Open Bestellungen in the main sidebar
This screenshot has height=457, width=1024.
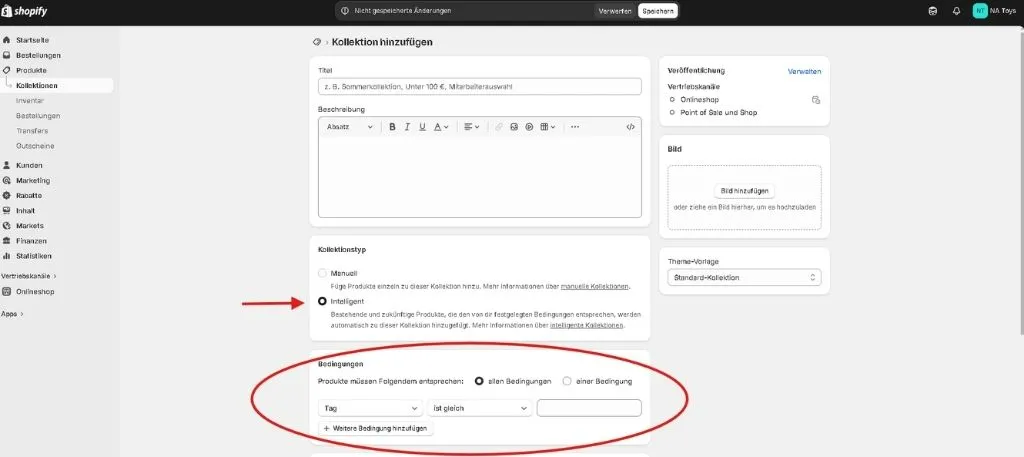tap(38, 55)
